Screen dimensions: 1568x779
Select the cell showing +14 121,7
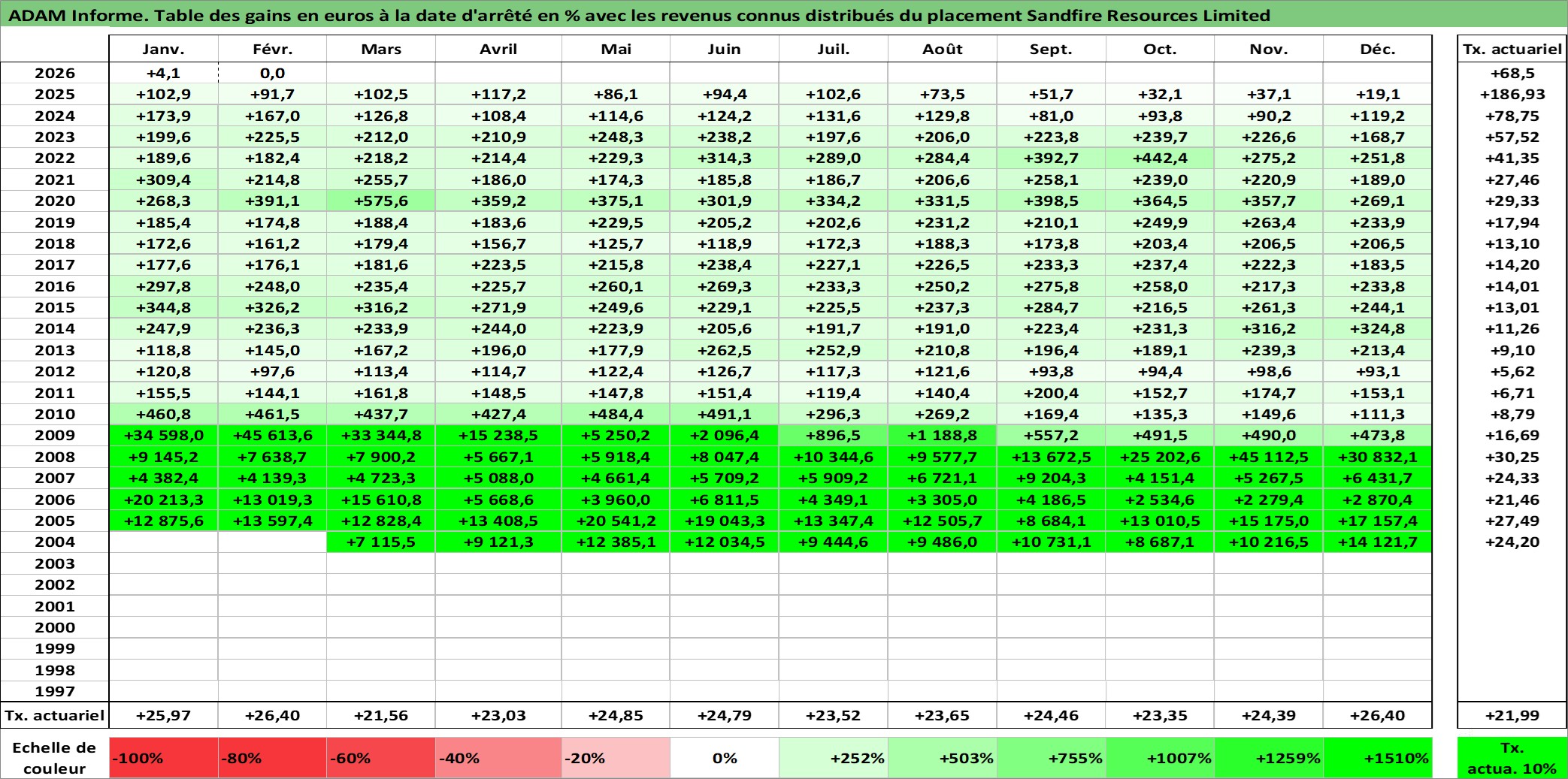[x=1377, y=542]
